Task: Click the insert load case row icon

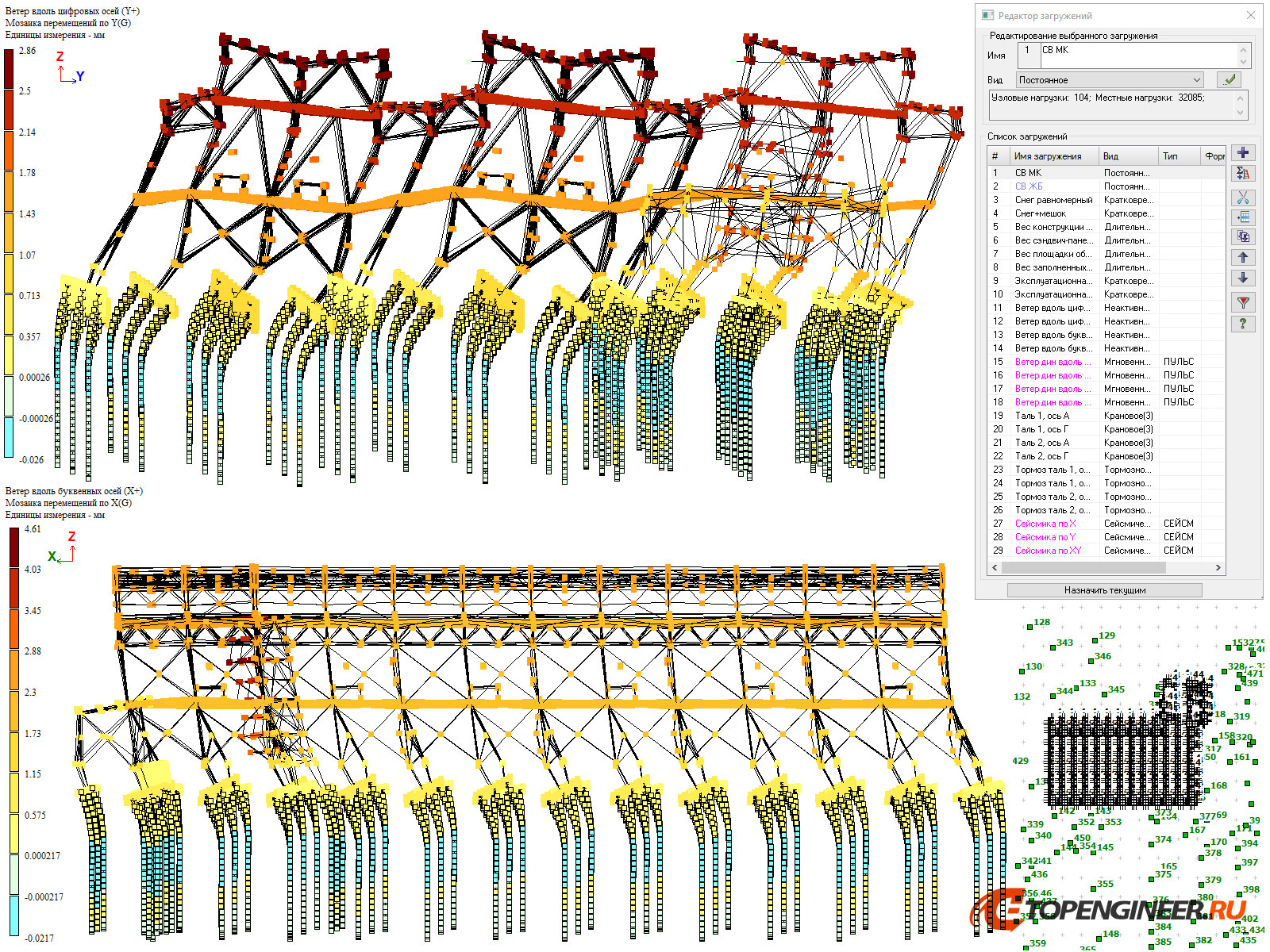Action: pyautogui.click(x=1243, y=217)
